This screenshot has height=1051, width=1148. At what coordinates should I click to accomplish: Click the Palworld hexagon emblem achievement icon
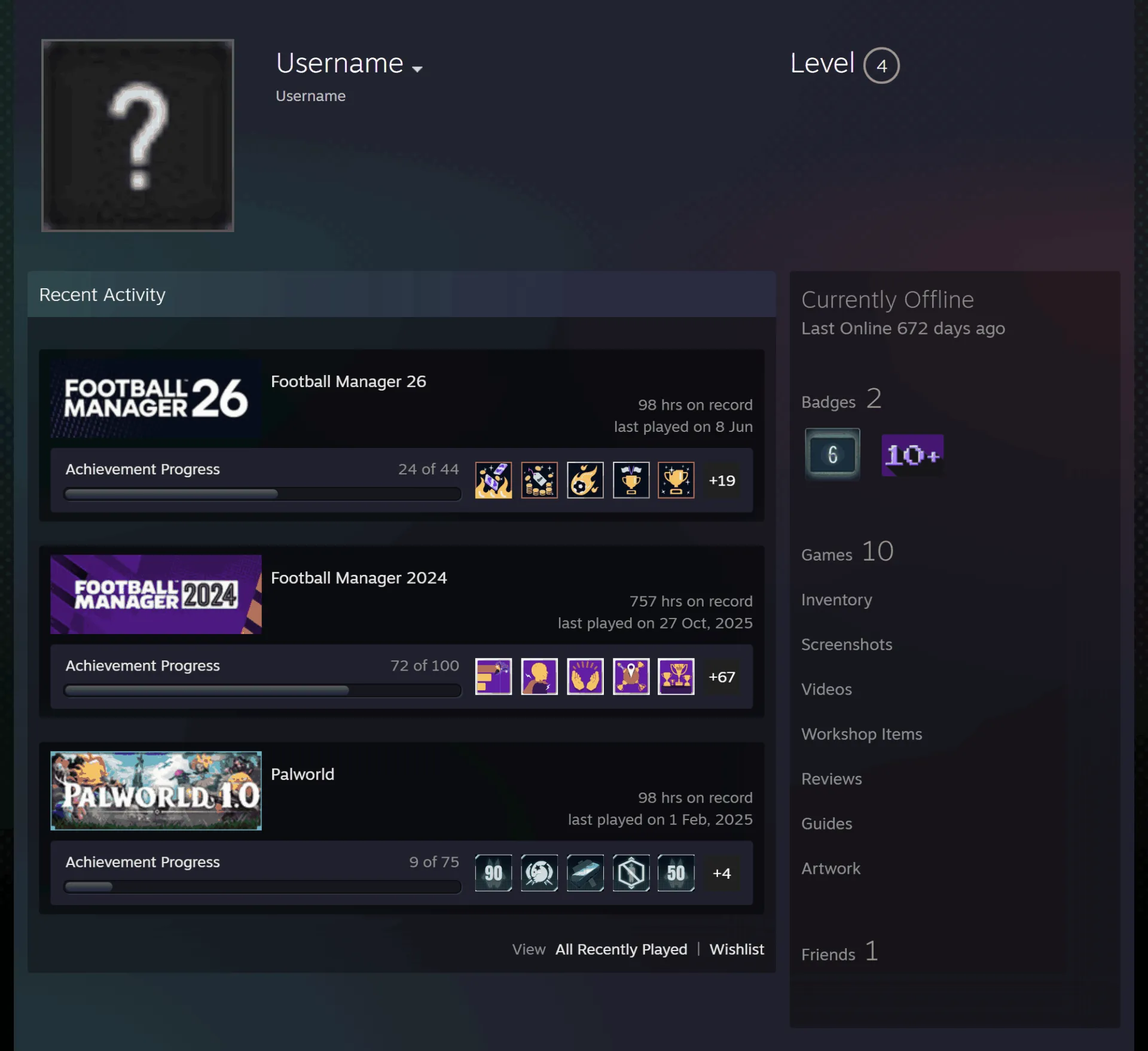631,873
